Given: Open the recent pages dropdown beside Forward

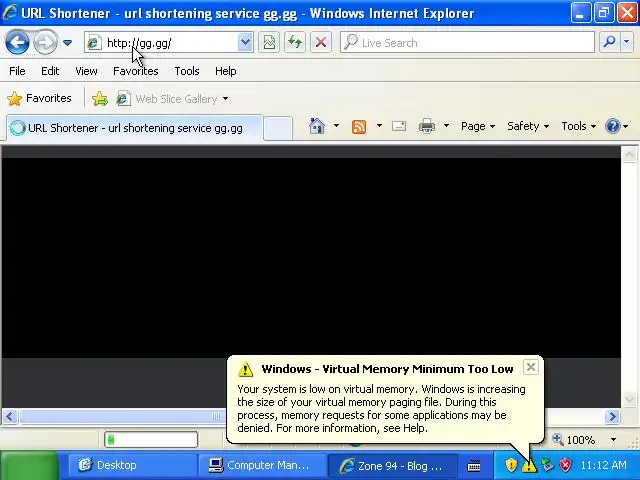Looking at the screenshot, I should coord(67,42).
